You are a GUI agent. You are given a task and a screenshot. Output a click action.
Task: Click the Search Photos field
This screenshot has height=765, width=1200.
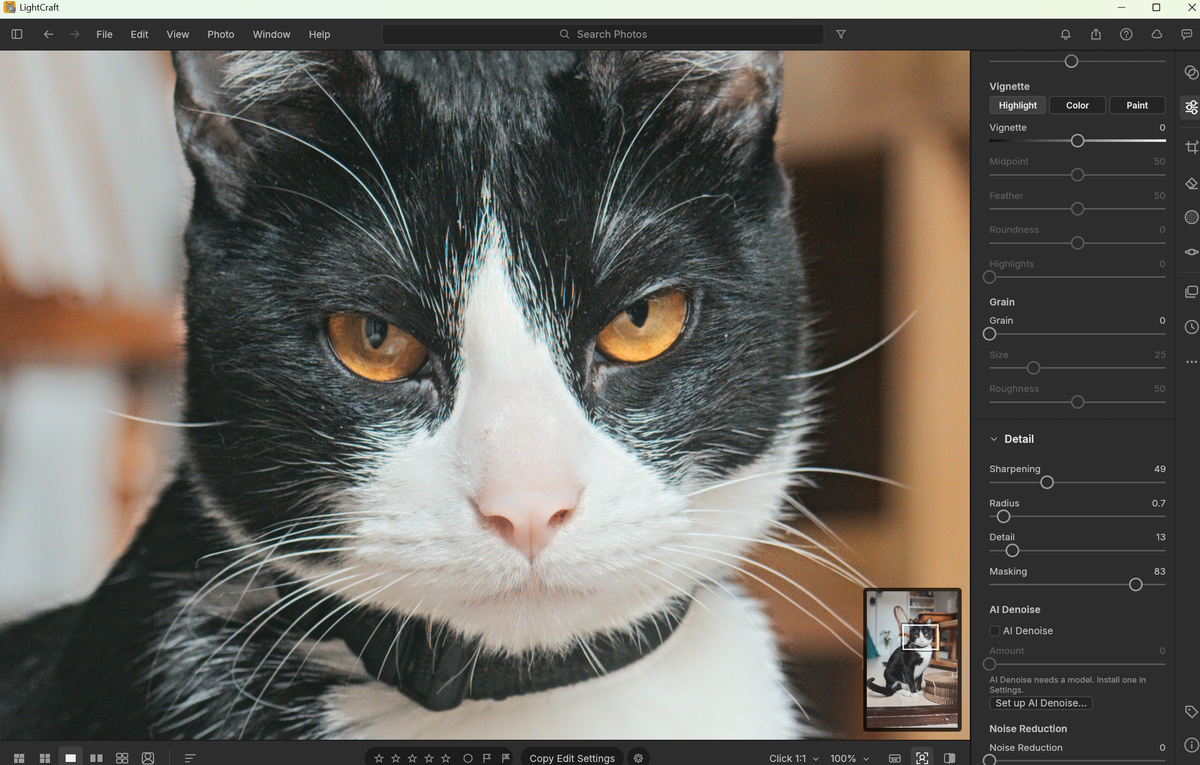pyautogui.click(x=603, y=34)
